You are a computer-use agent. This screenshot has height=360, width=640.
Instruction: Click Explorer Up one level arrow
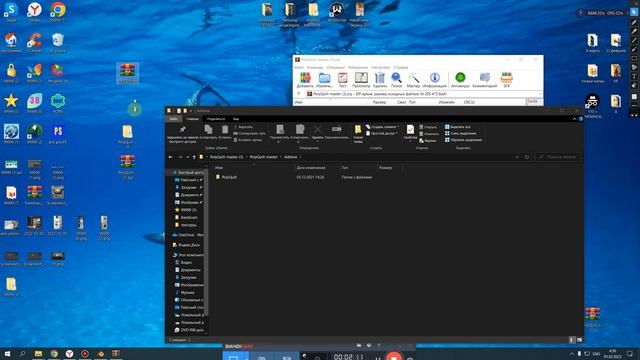click(x=194, y=157)
